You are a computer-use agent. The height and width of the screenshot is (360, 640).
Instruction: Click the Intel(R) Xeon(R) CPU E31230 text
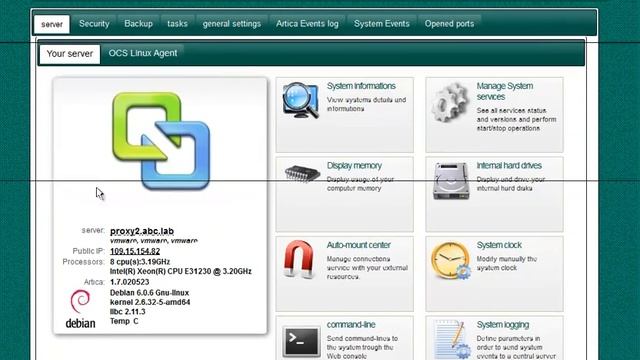(x=181, y=271)
